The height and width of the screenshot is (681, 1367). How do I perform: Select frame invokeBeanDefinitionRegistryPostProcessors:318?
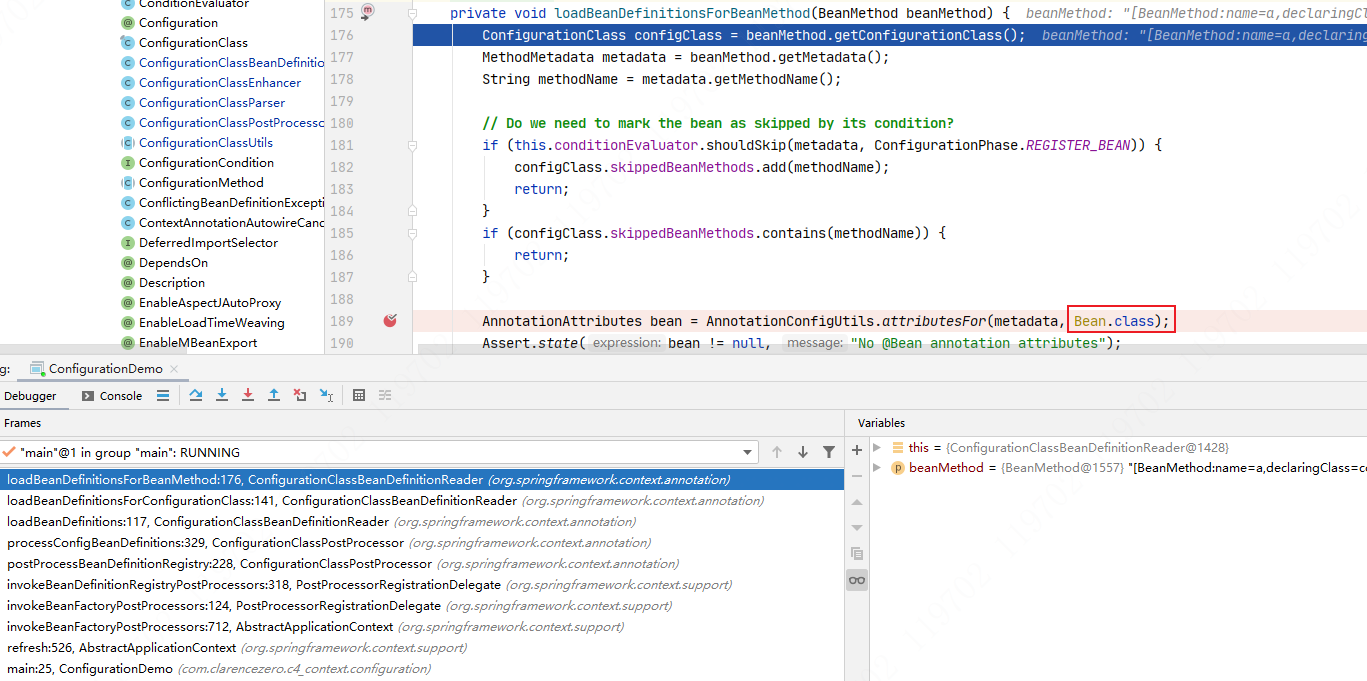click(422, 585)
